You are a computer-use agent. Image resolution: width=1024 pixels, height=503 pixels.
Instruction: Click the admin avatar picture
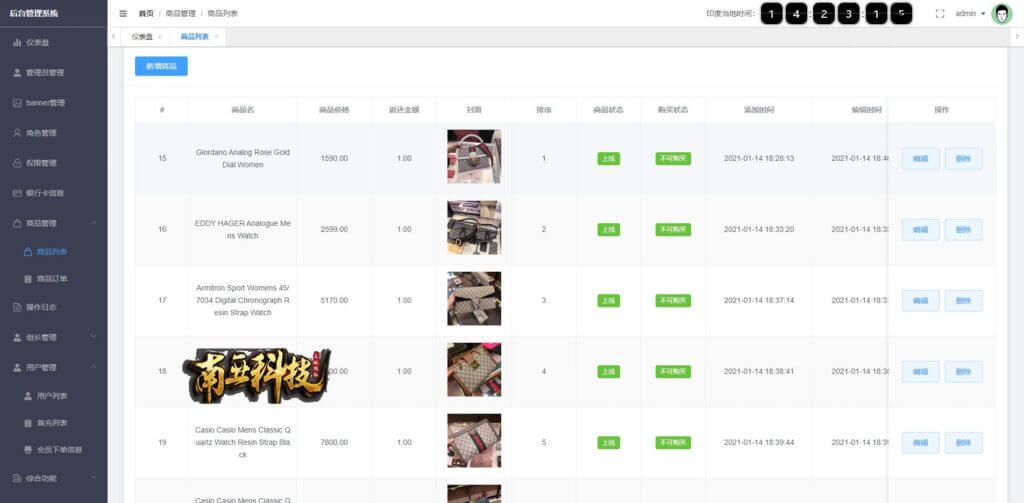click(1001, 14)
